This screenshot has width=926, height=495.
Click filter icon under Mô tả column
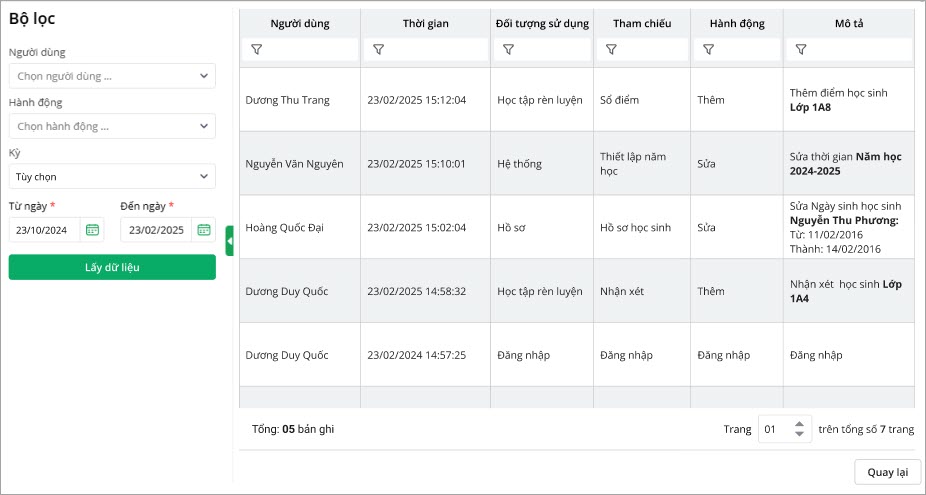tap(800, 49)
